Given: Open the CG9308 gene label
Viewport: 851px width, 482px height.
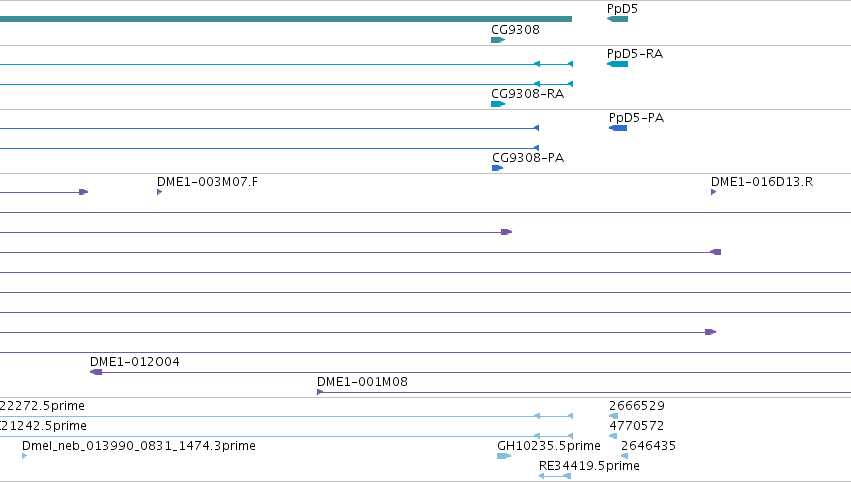Looking at the screenshot, I should [x=515, y=29].
